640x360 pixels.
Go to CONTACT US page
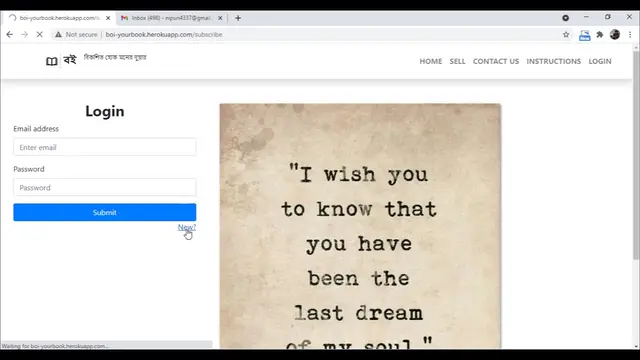pos(496,61)
